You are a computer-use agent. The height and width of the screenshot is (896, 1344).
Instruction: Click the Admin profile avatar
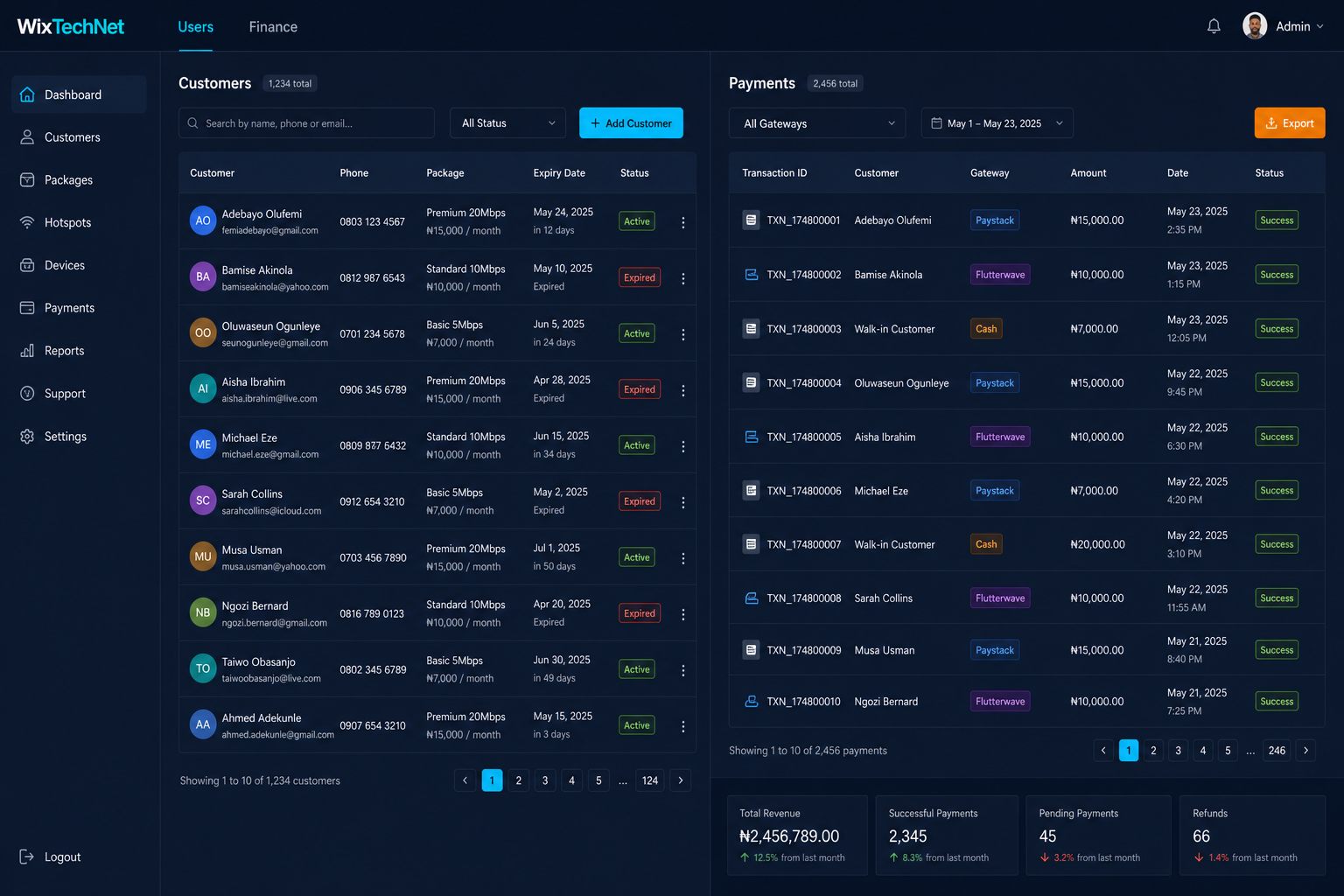point(1255,26)
